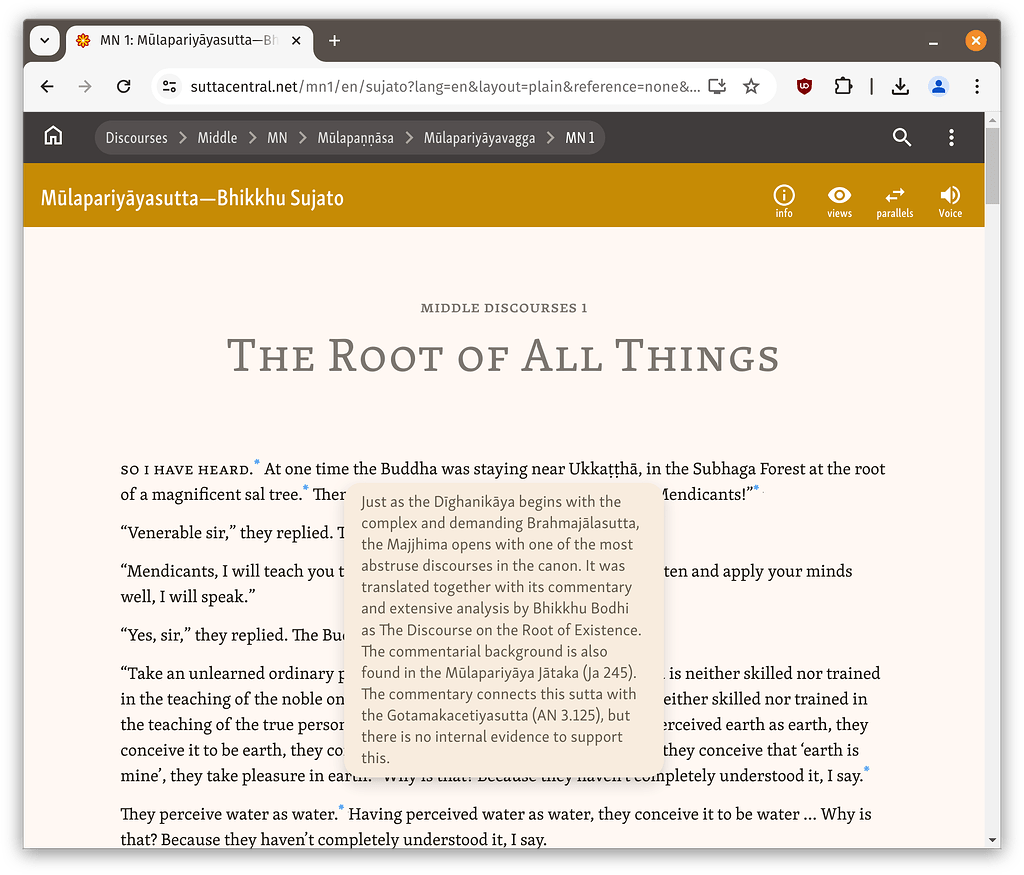Expand the tab search dropdown arrow

click(45, 41)
